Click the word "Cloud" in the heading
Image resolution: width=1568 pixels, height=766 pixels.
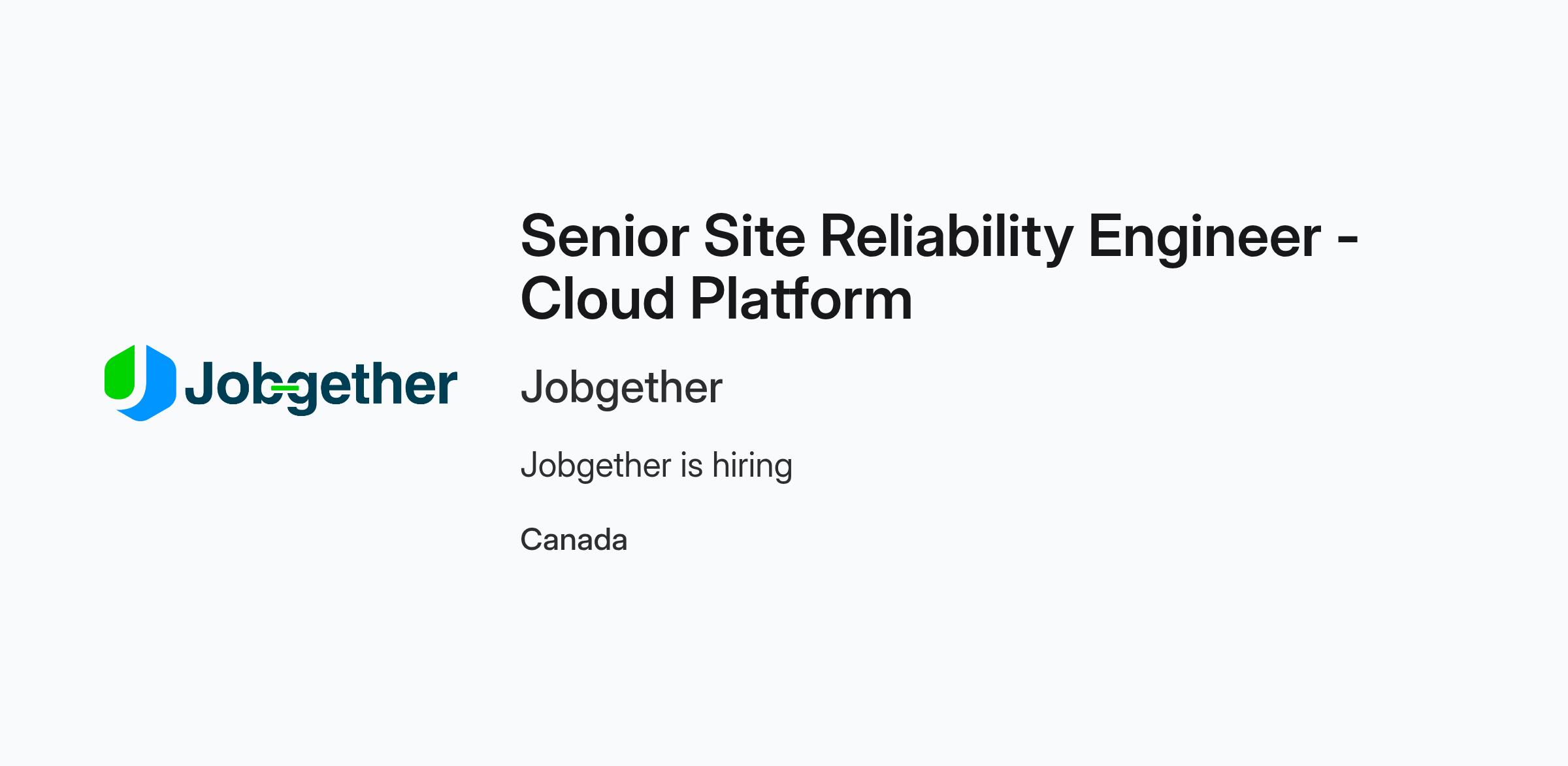click(x=598, y=299)
